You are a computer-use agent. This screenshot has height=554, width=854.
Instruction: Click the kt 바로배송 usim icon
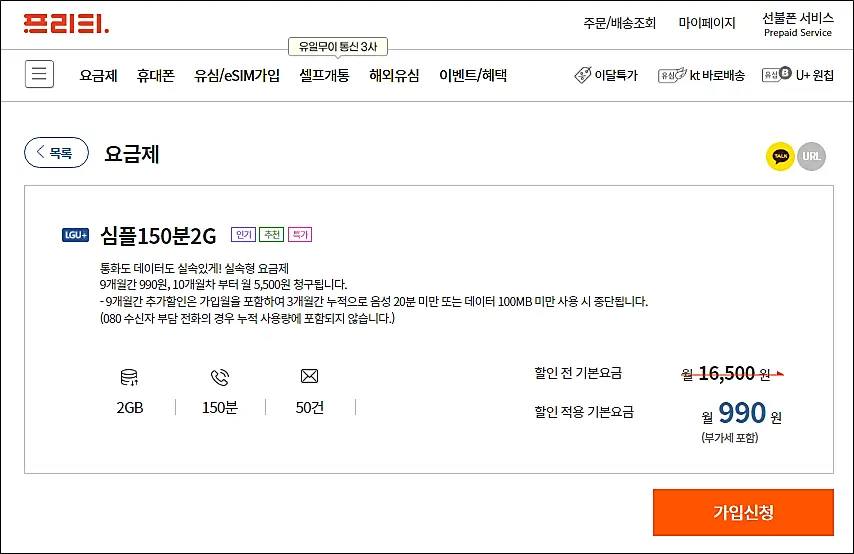672,75
